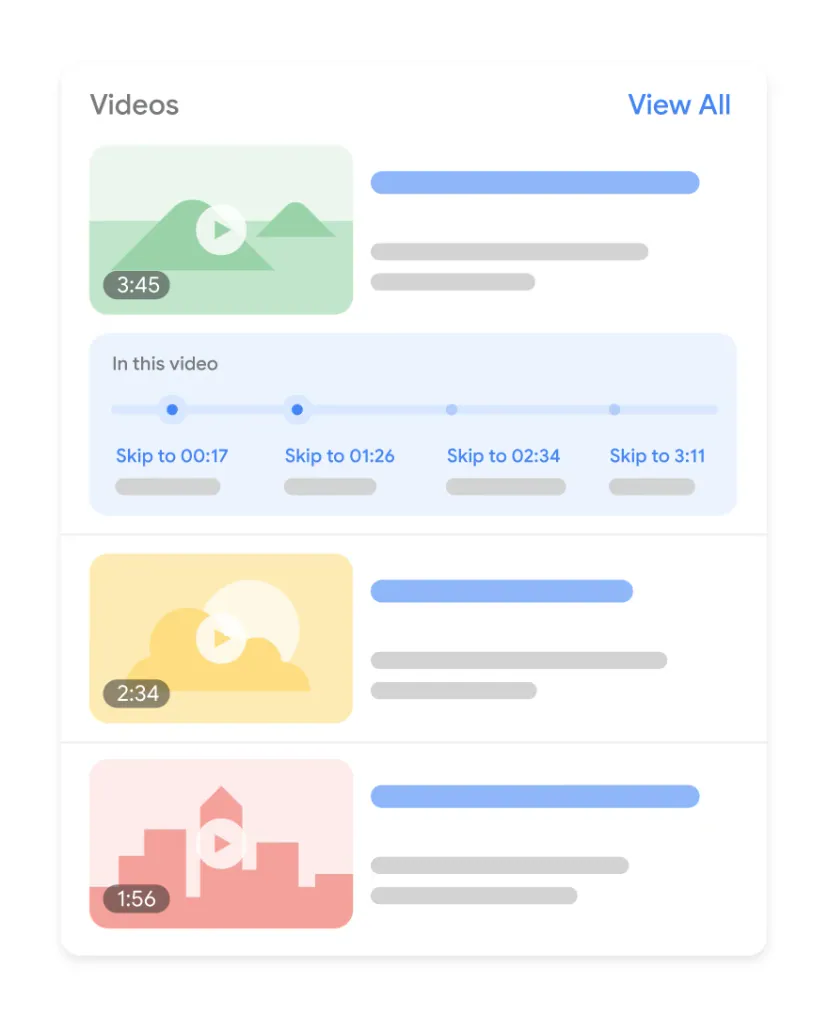The width and height of the screenshot is (828, 1016).
Task: Click the Videos section heading
Action: [x=134, y=104]
